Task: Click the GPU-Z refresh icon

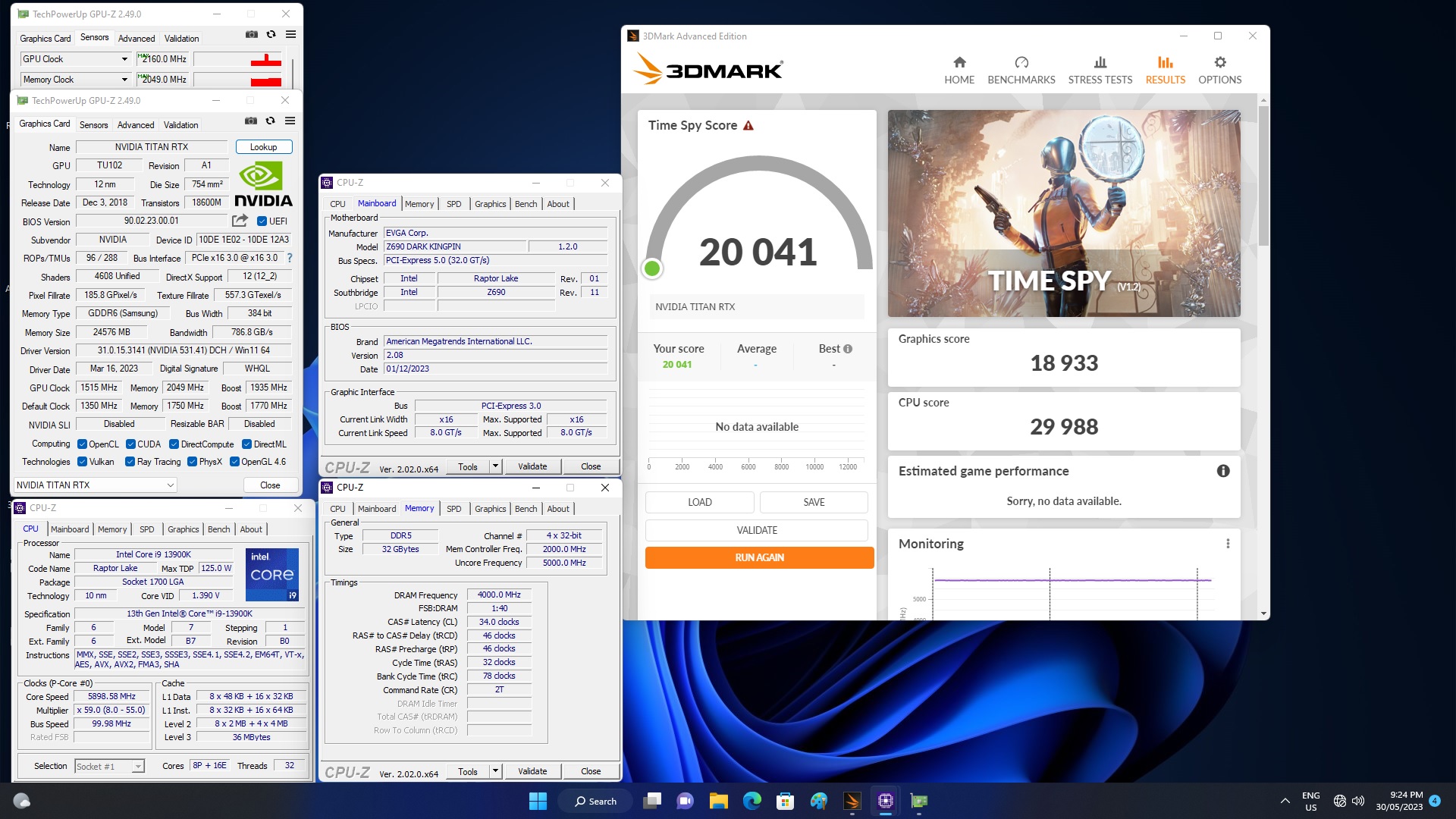Action: pos(271,121)
